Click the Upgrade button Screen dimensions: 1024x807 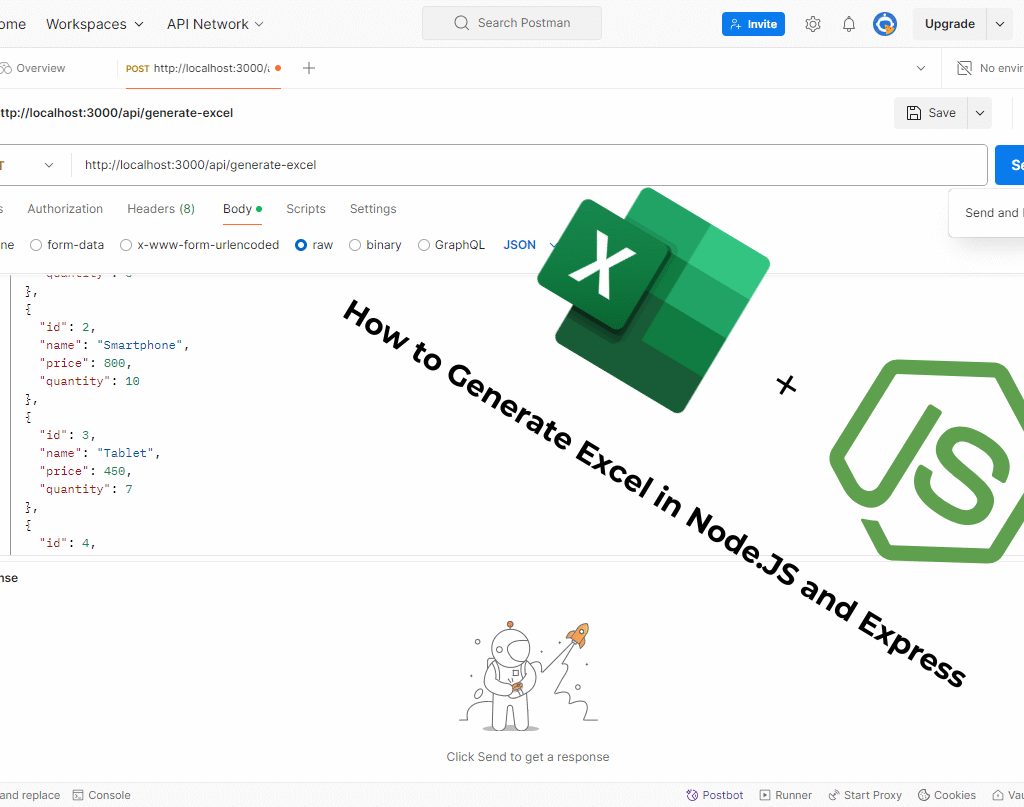pos(950,24)
